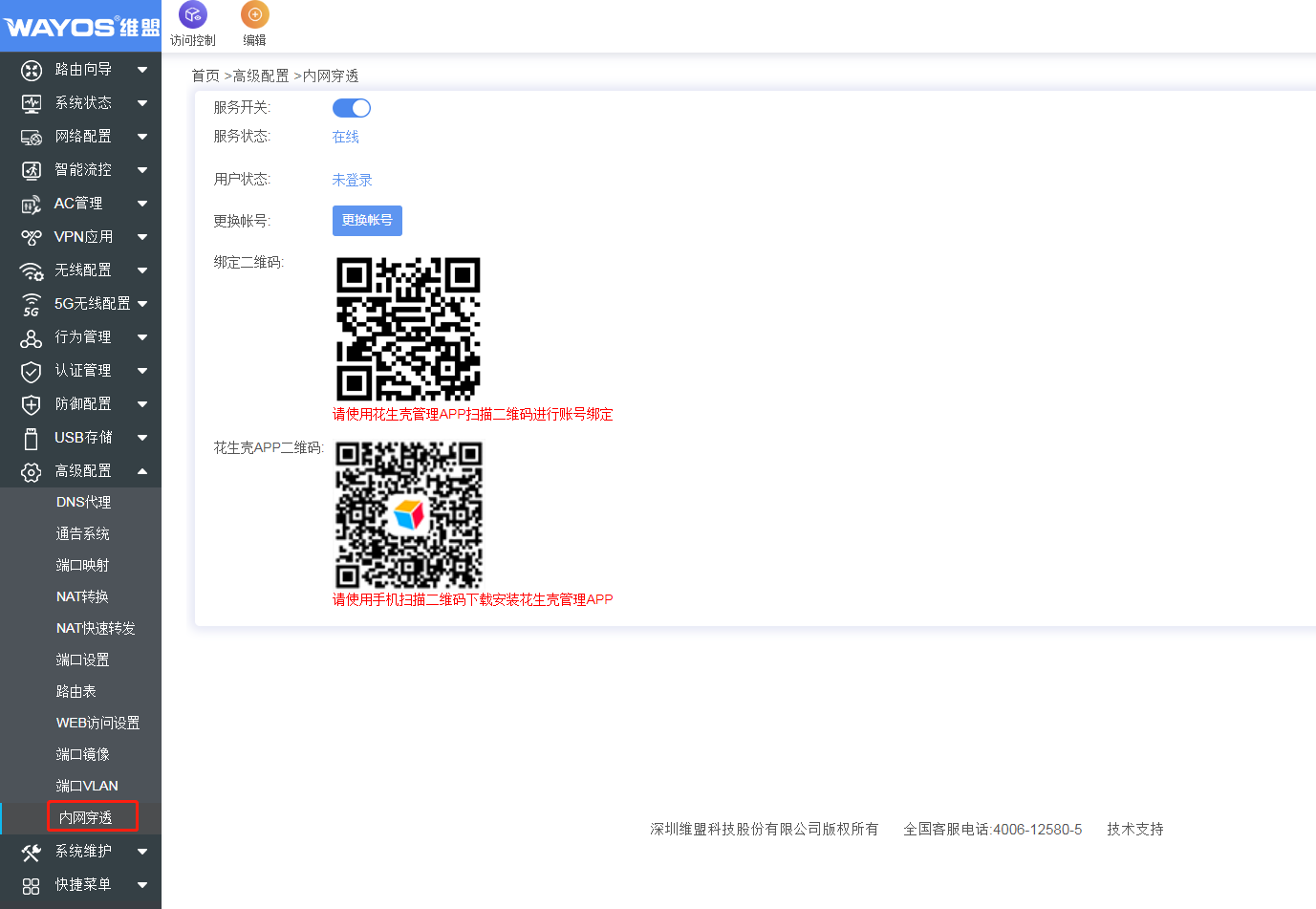This screenshot has width=1316, height=909.
Task: Click the 未登录 user status link
Action: tap(352, 180)
